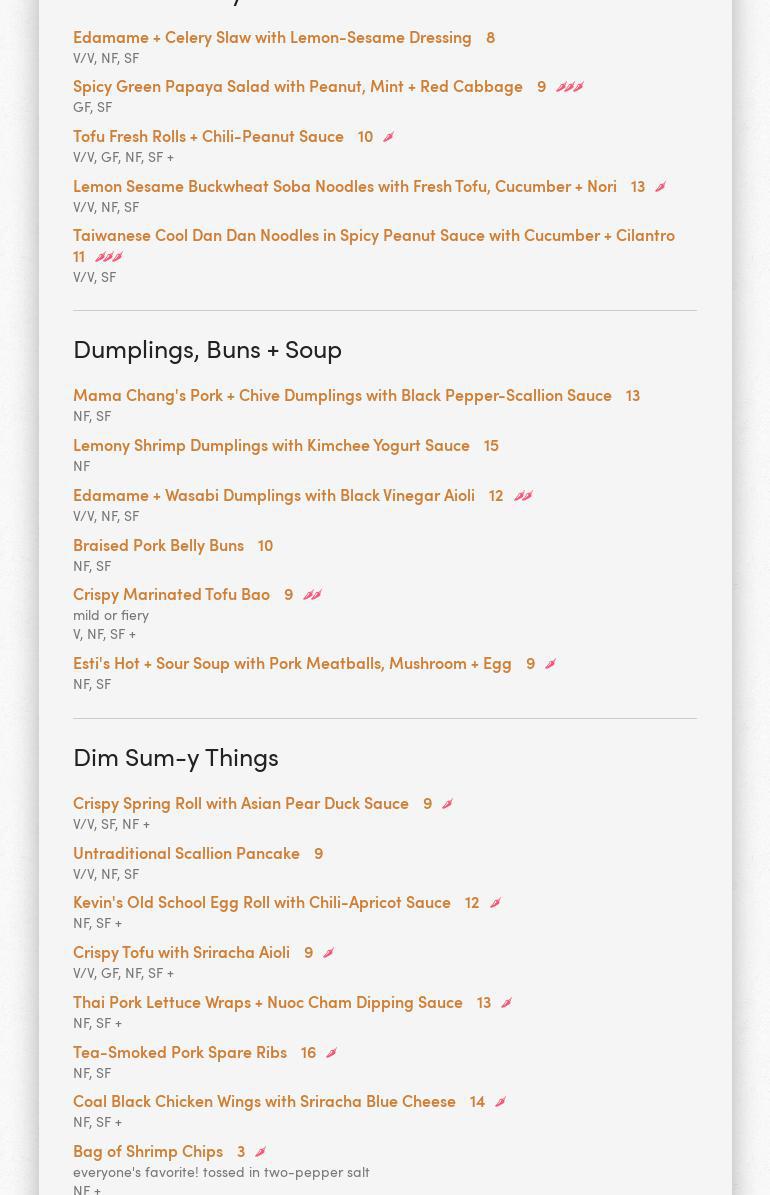Click the spice icon beside Soba Noodles price
770x1195 pixels.
pos(660,187)
